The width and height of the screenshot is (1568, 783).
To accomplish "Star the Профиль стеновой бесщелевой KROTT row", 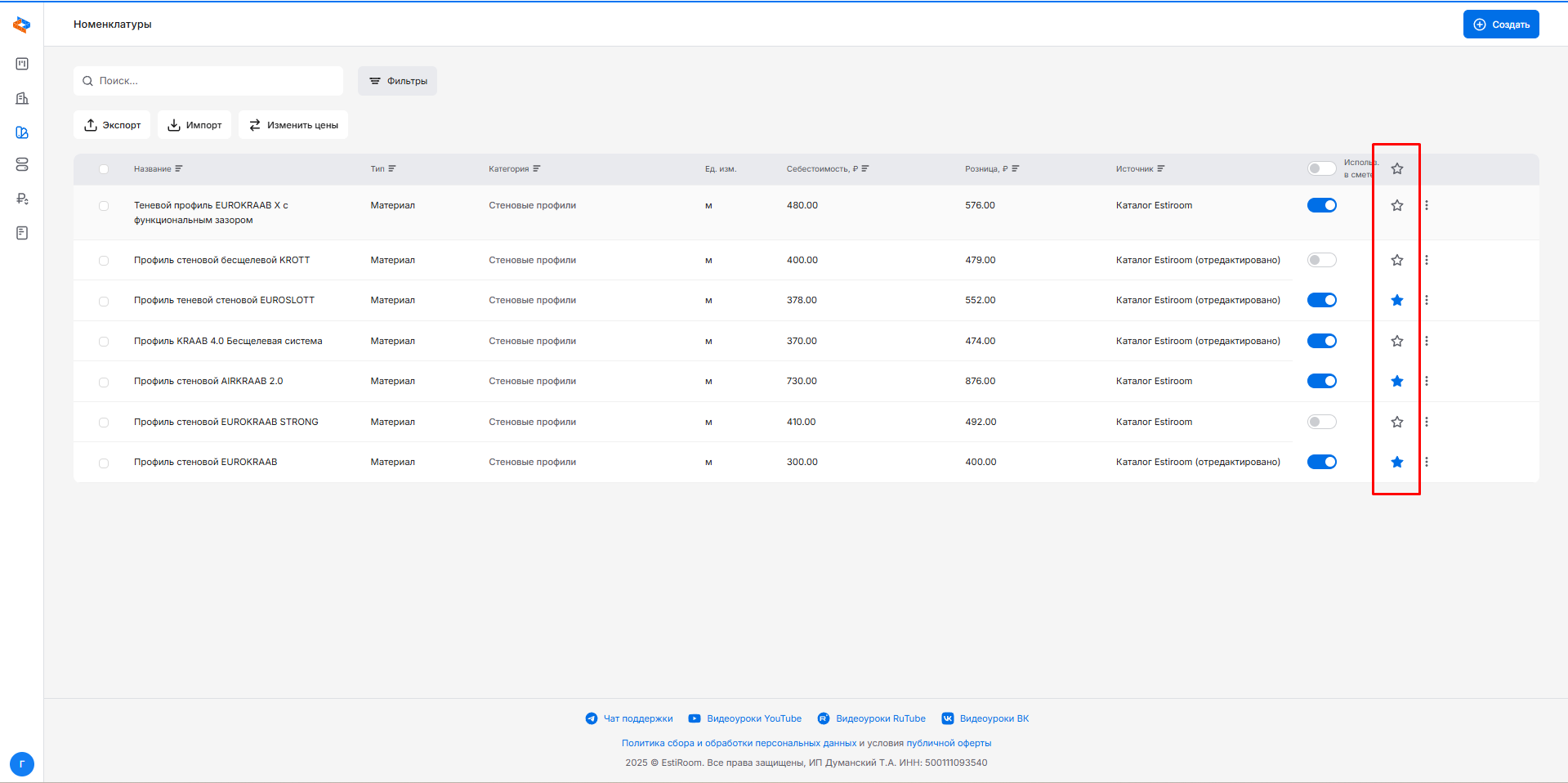I will tap(1396, 260).
